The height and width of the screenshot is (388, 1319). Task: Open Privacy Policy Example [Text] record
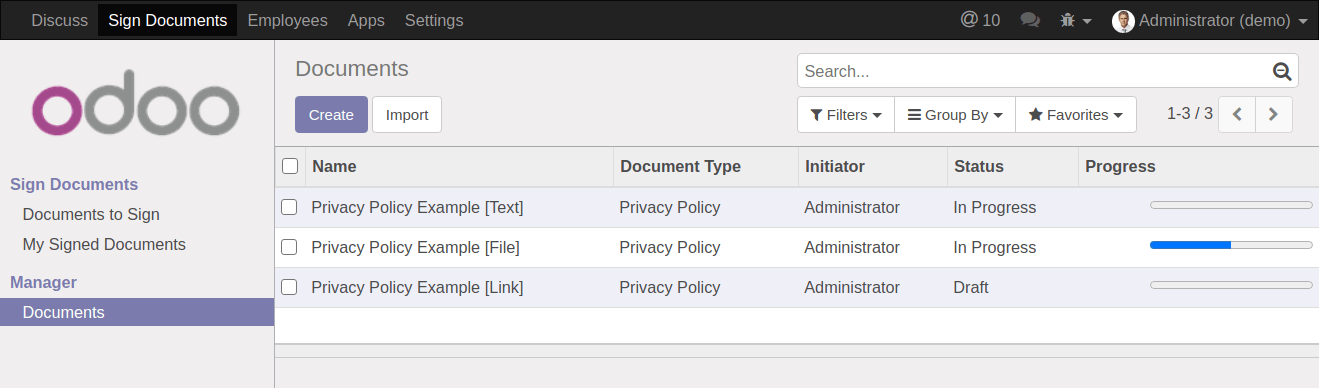point(417,207)
